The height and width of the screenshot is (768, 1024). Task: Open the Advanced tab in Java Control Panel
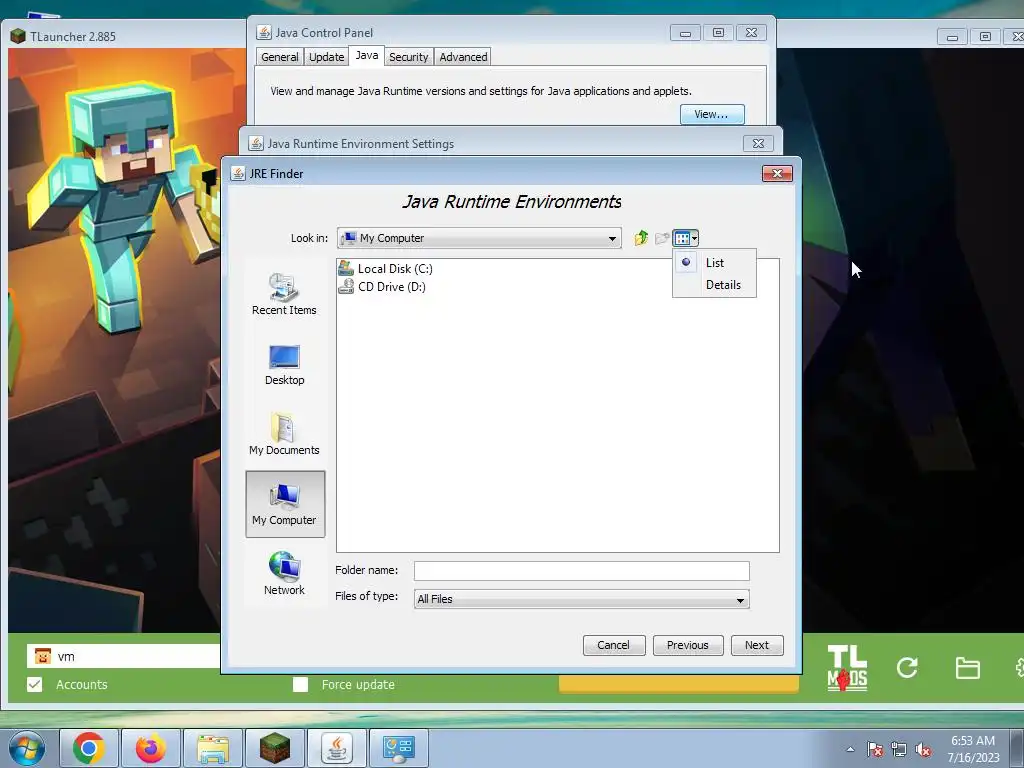coord(463,57)
